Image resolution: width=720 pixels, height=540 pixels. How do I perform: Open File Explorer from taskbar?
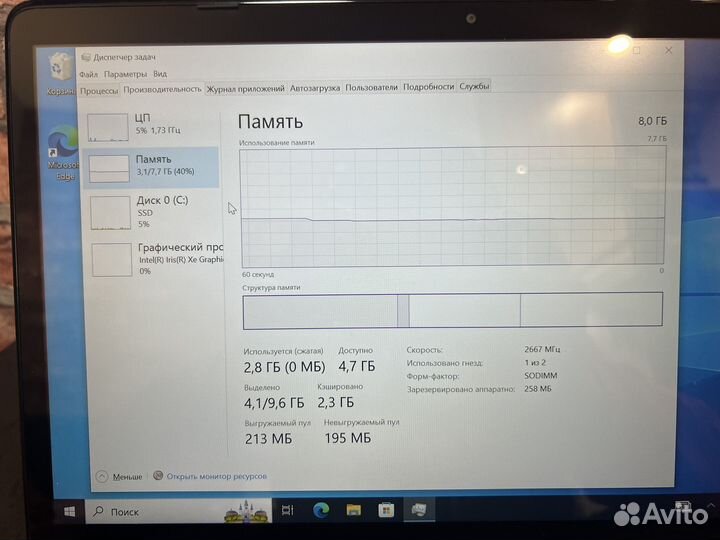(x=354, y=510)
